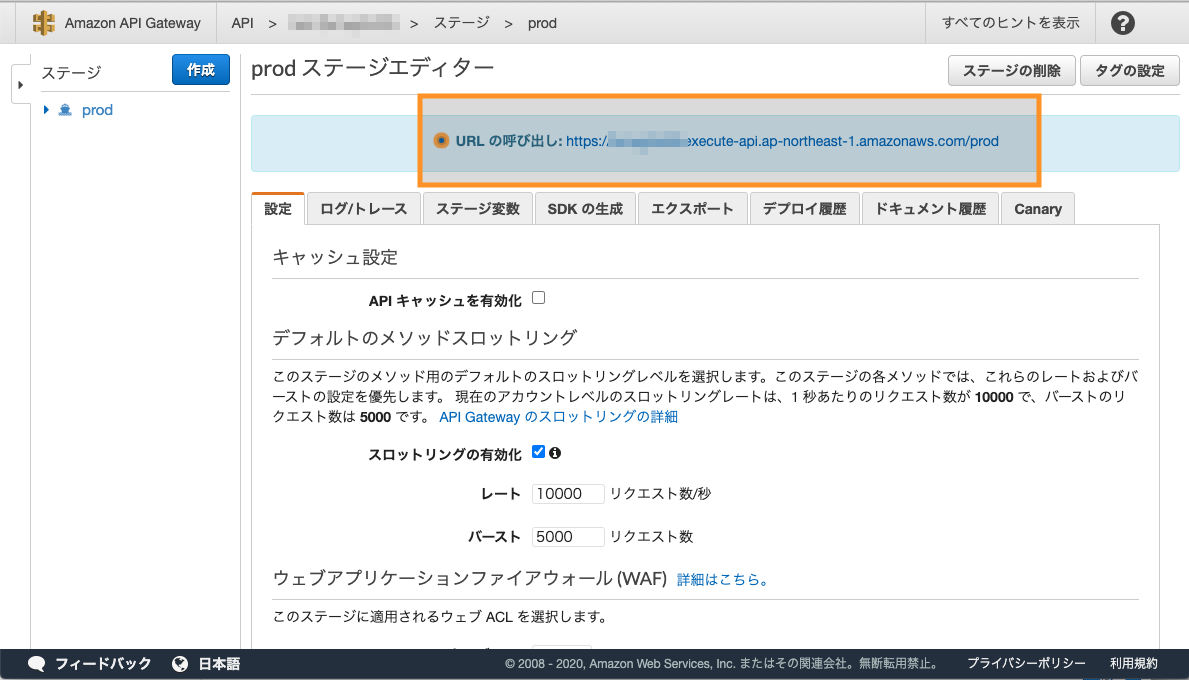Open the エクスポート tab
This screenshot has width=1189, height=680.
692,209
